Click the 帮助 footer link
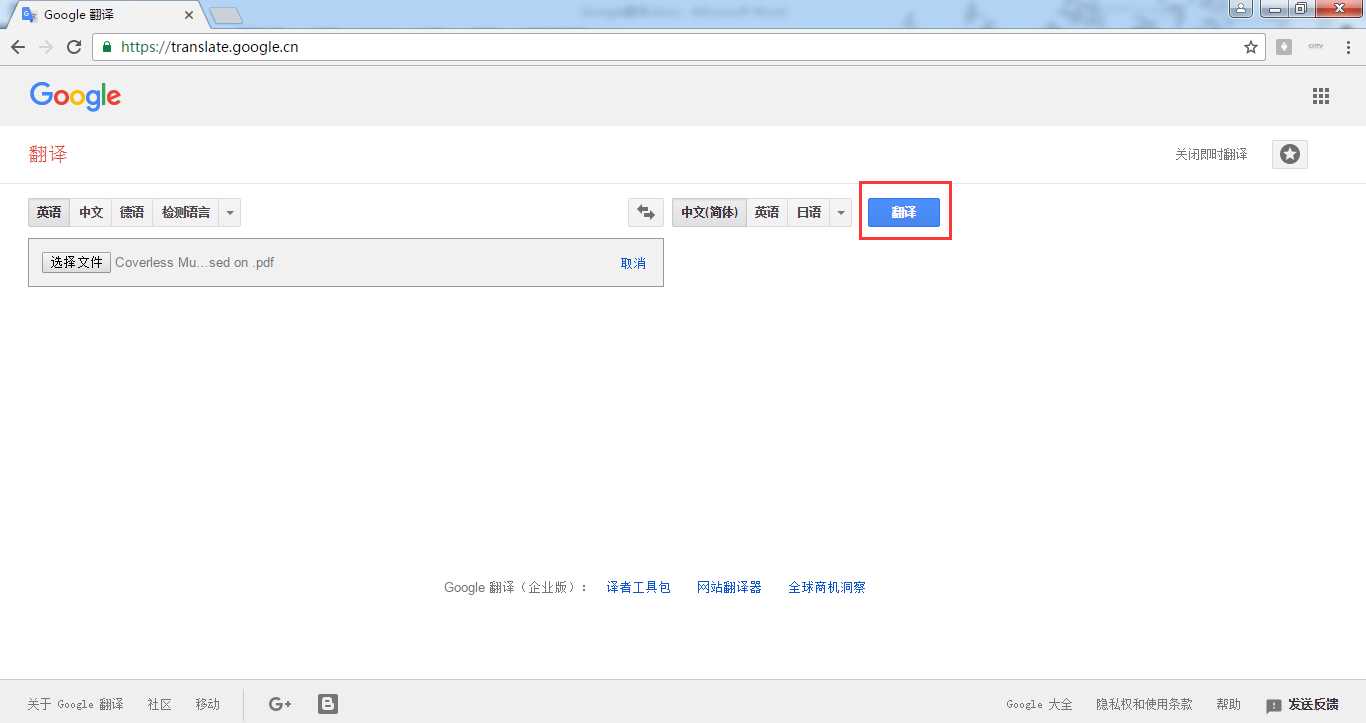1366x723 pixels. pos(1228,704)
